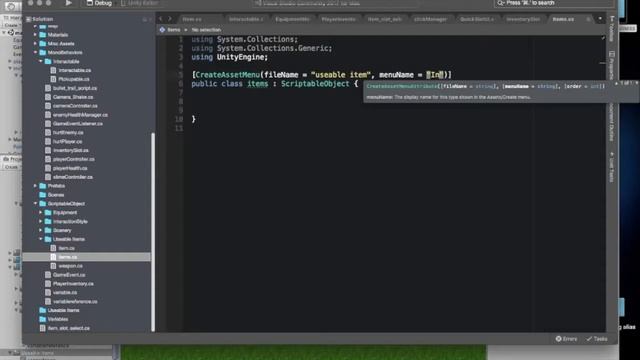Switch to the QuickSlotUI editor tab
The height and width of the screenshot is (360, 640).
[x=476, y=19]
